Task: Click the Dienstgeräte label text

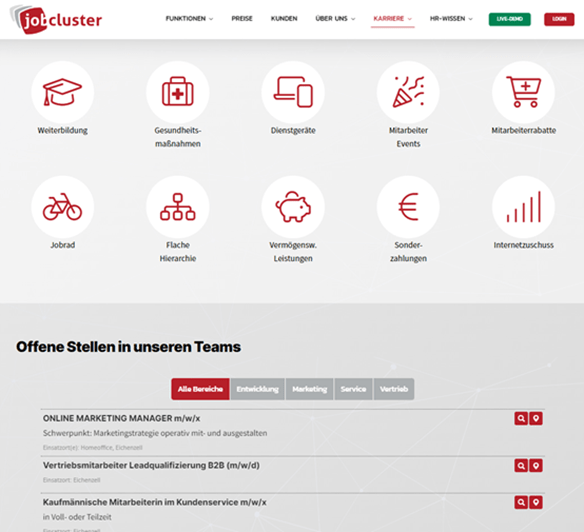Action: [x=293, y=130]
